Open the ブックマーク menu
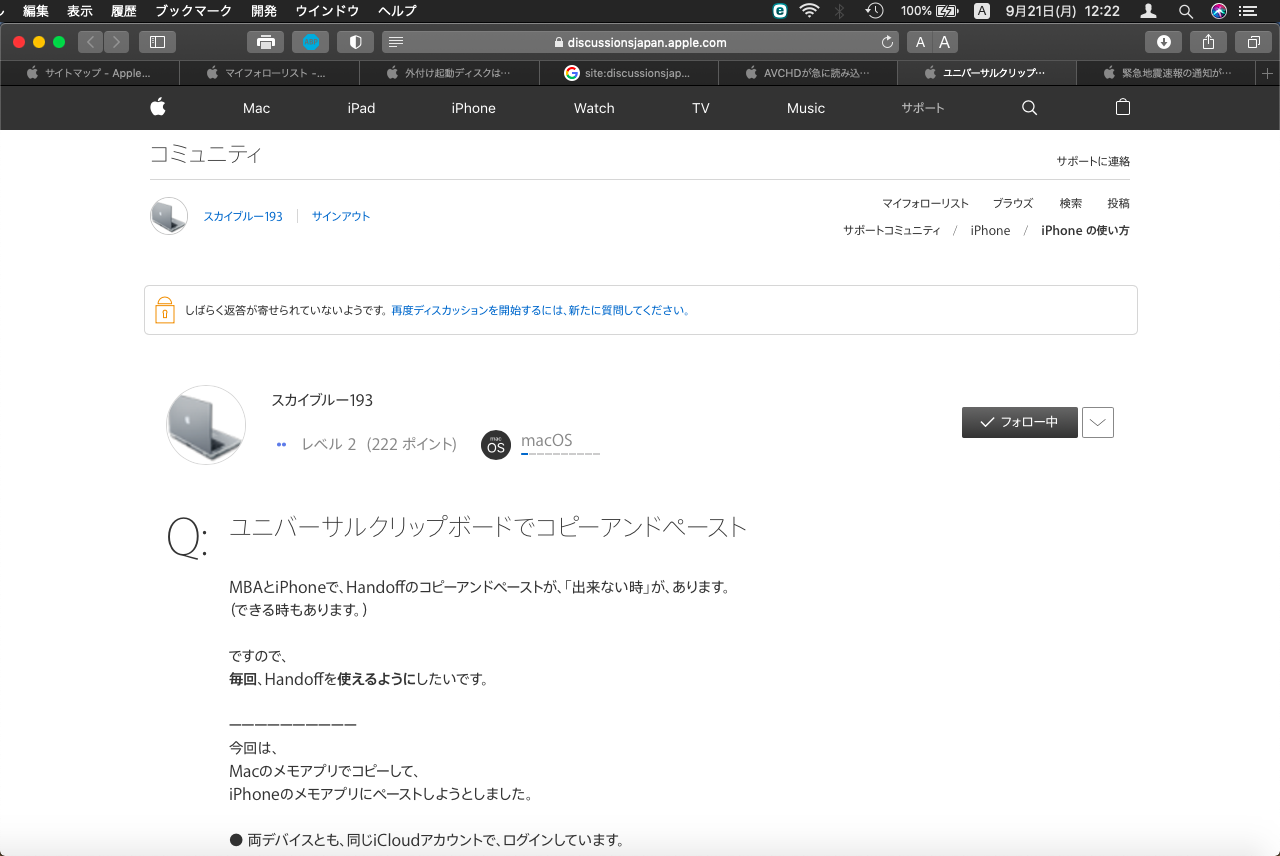The height and width of the screenshot is (856, 1280). click(194, 11)
